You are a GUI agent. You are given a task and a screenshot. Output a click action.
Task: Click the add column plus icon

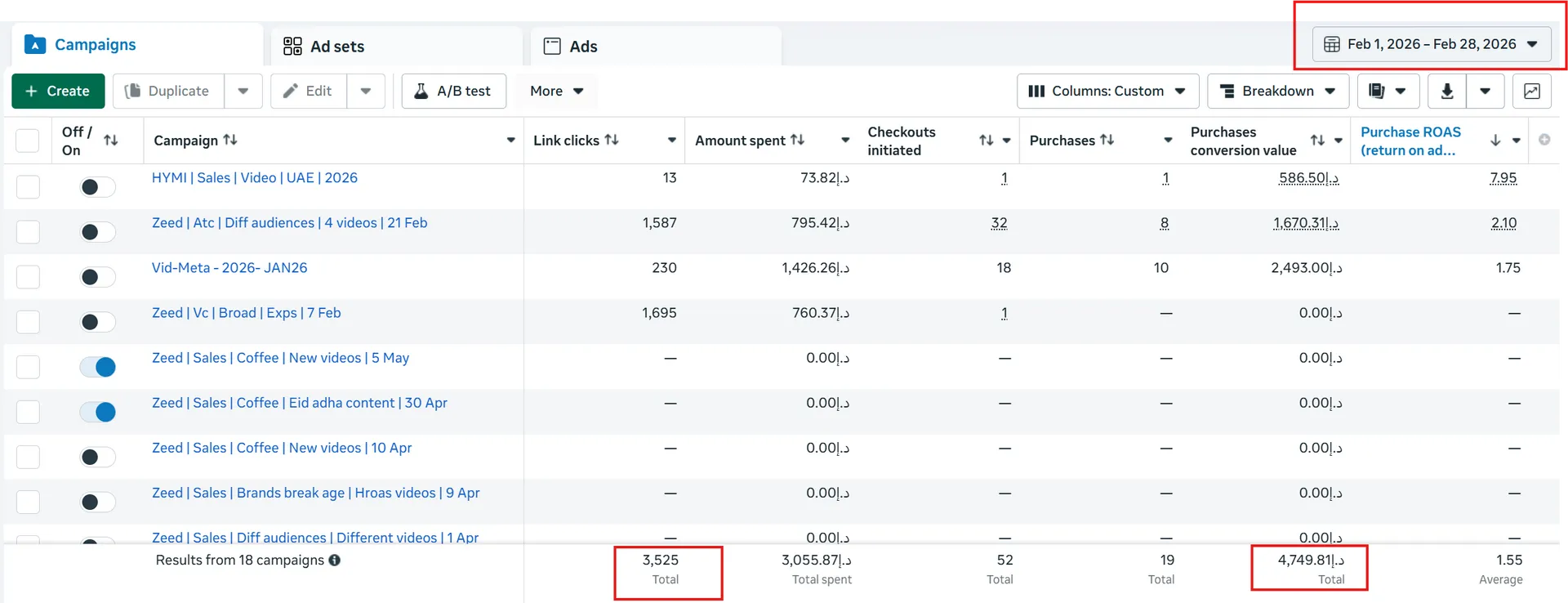click(1544, 140)
